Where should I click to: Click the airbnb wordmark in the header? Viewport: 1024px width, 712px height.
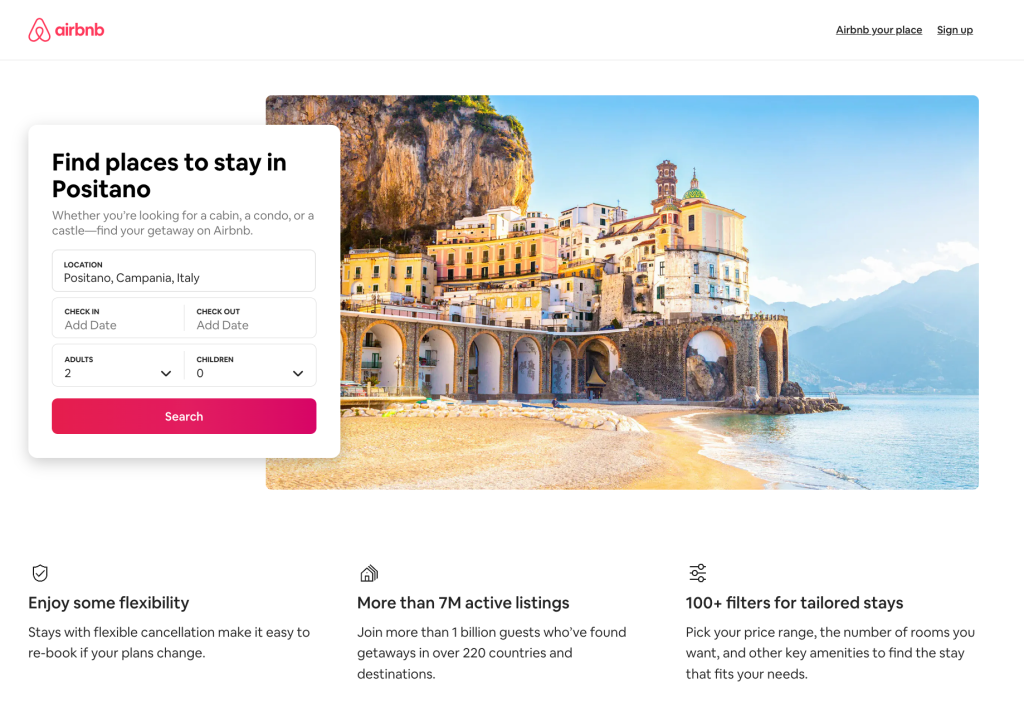[80, 30]
